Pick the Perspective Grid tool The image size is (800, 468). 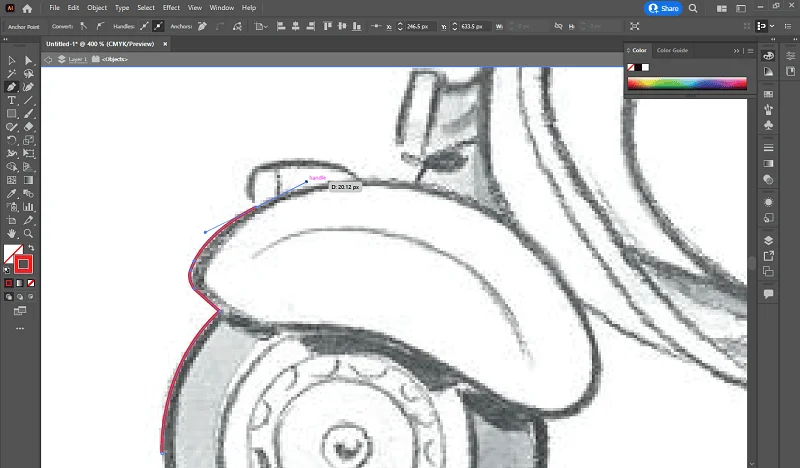(29, 167)
